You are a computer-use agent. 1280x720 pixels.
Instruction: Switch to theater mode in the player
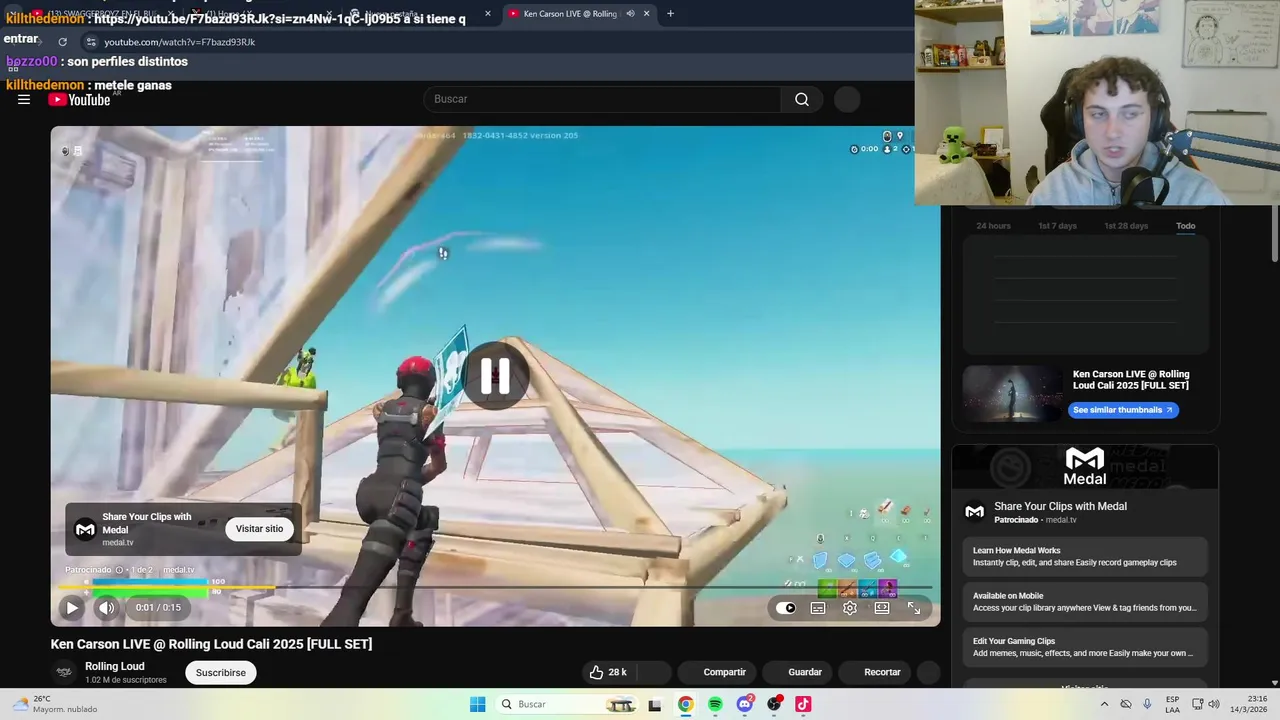(882, 607)
